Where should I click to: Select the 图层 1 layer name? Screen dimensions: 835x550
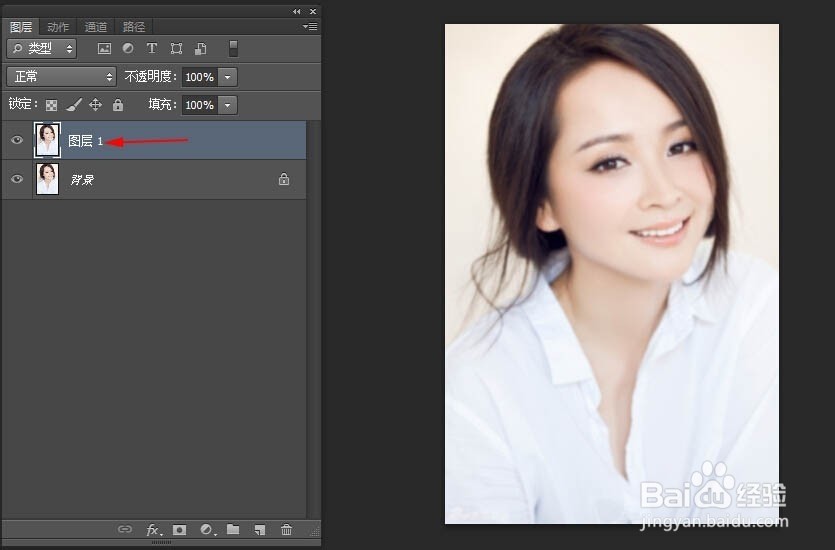pyautogui.click(x=85, y=141)
